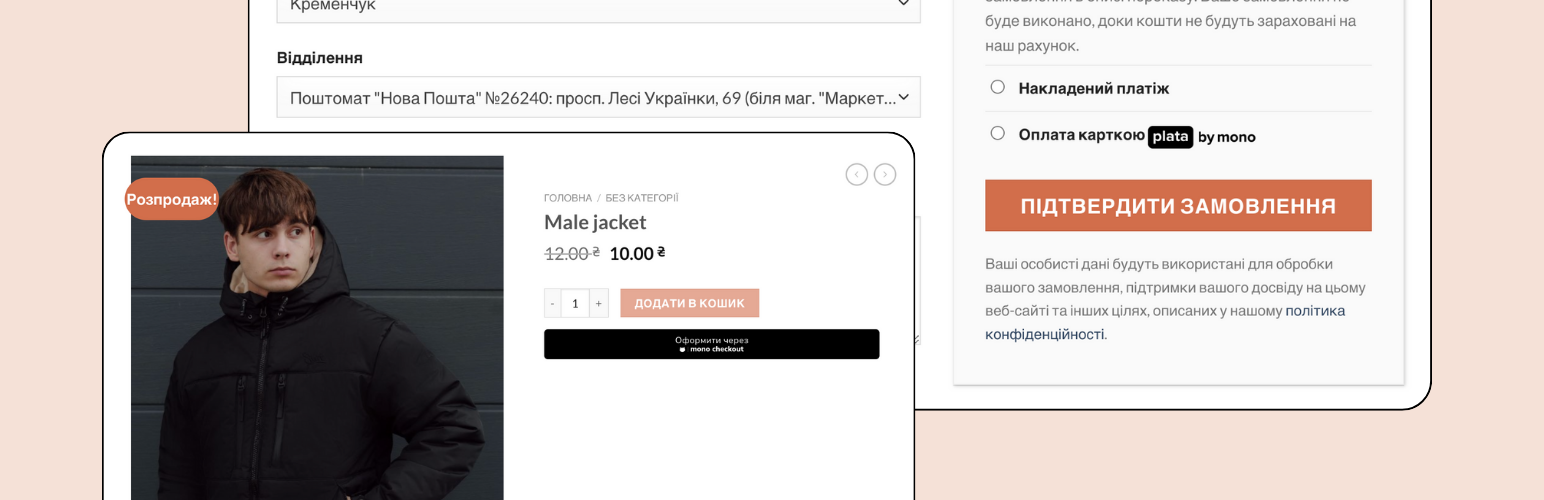Click the Розпродаж! sale badge

pyautogui.click(x=172, y=199)
